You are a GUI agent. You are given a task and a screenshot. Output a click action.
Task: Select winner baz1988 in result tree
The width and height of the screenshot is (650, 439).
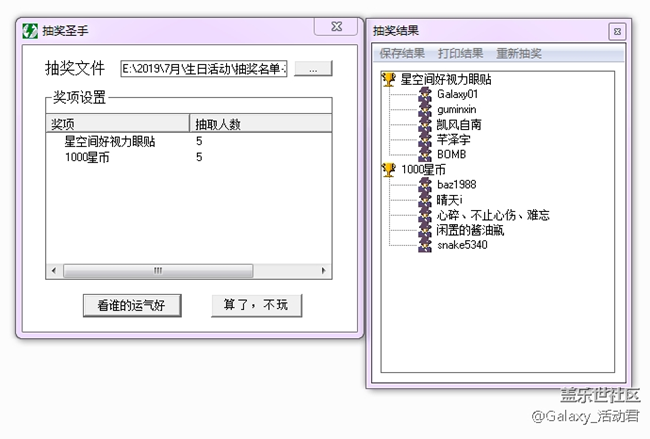(456, 184)
